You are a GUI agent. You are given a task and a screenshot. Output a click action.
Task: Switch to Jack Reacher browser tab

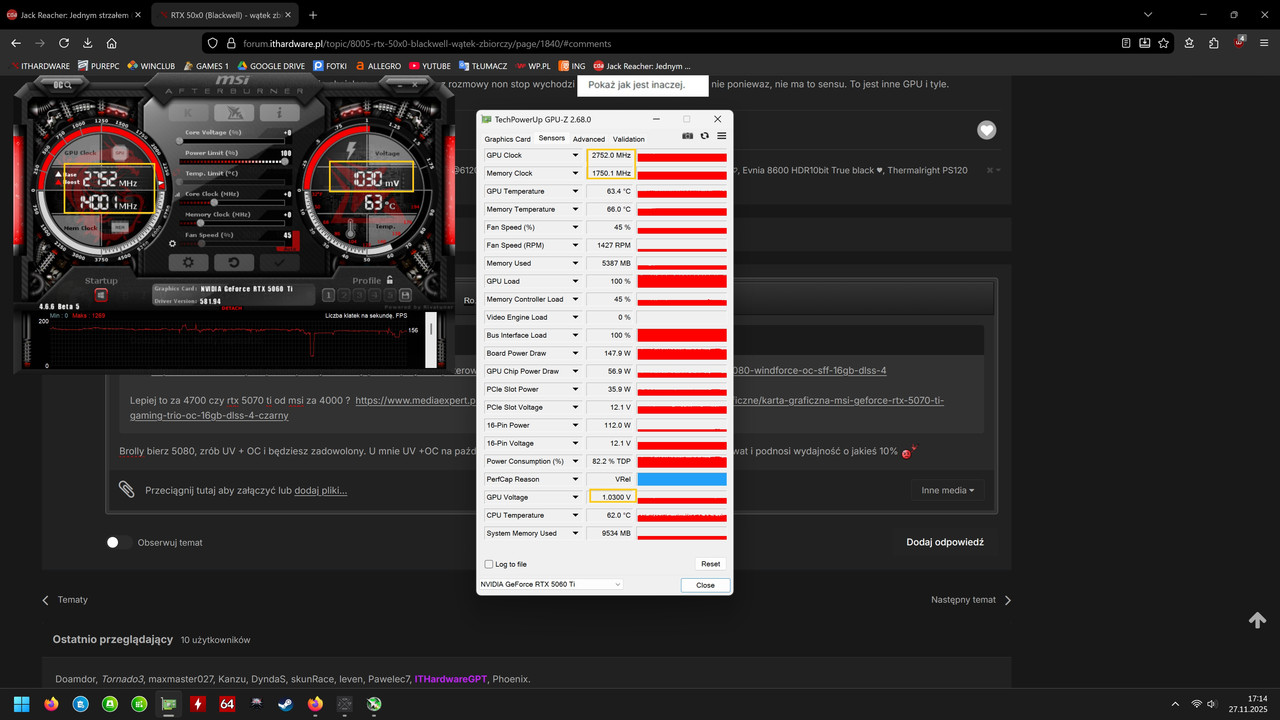76,15
